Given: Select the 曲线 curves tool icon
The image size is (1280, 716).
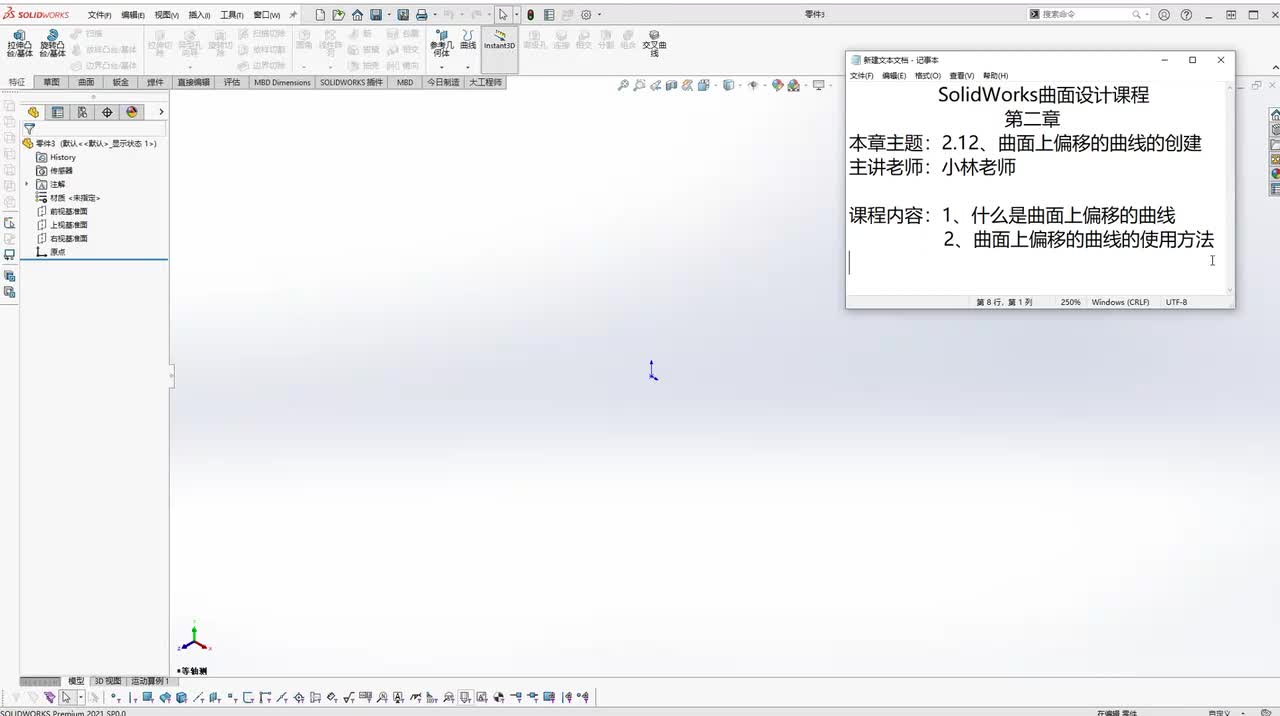Looking at the screenshot, I should [x=468, y=40].
